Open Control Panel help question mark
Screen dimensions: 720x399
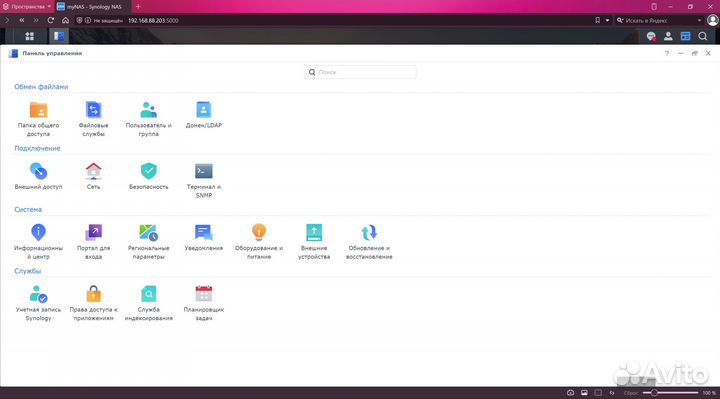667,53
